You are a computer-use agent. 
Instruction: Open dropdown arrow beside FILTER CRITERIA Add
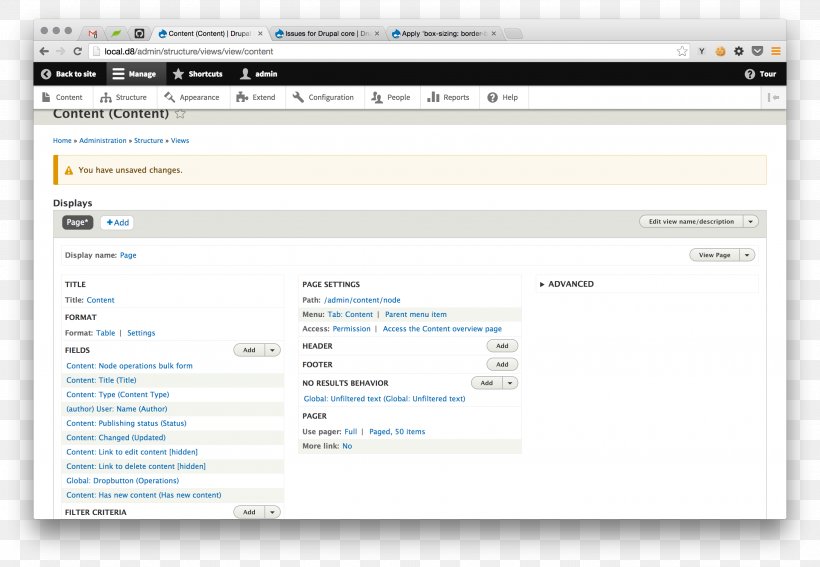pos(272,512)
